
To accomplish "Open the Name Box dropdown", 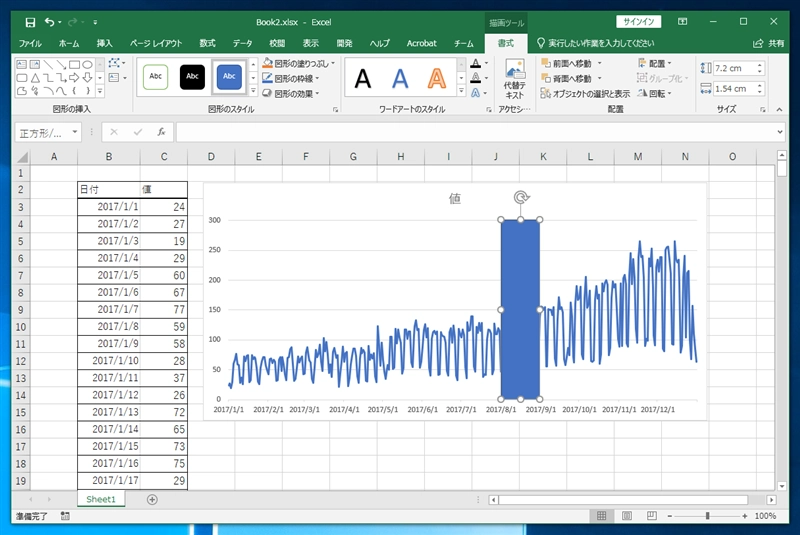I will point(74,133).
